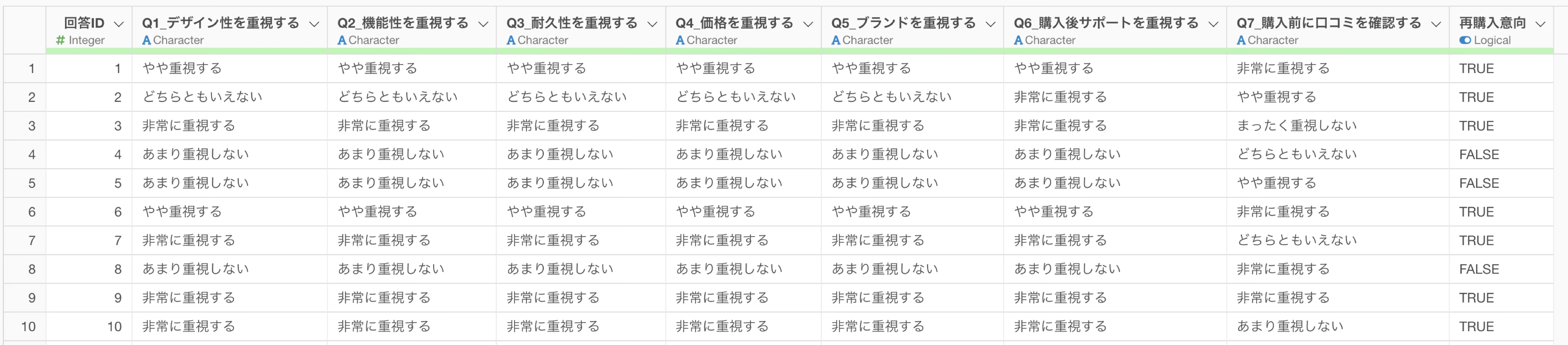Open the Q2_機能性を重視する column chevron
Screen dimensions: 1568x345
point(483,24)
